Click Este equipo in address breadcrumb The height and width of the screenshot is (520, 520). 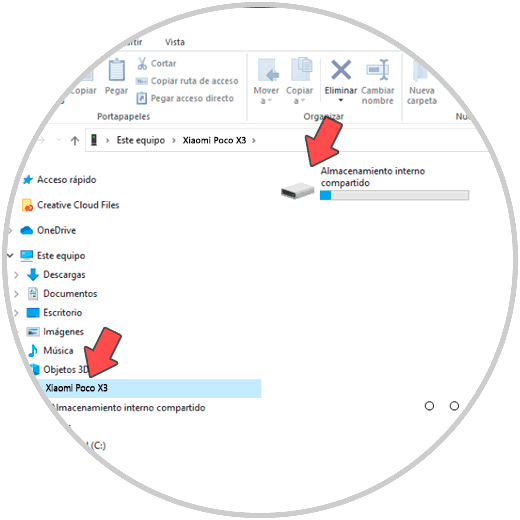(x=141, y=140)
